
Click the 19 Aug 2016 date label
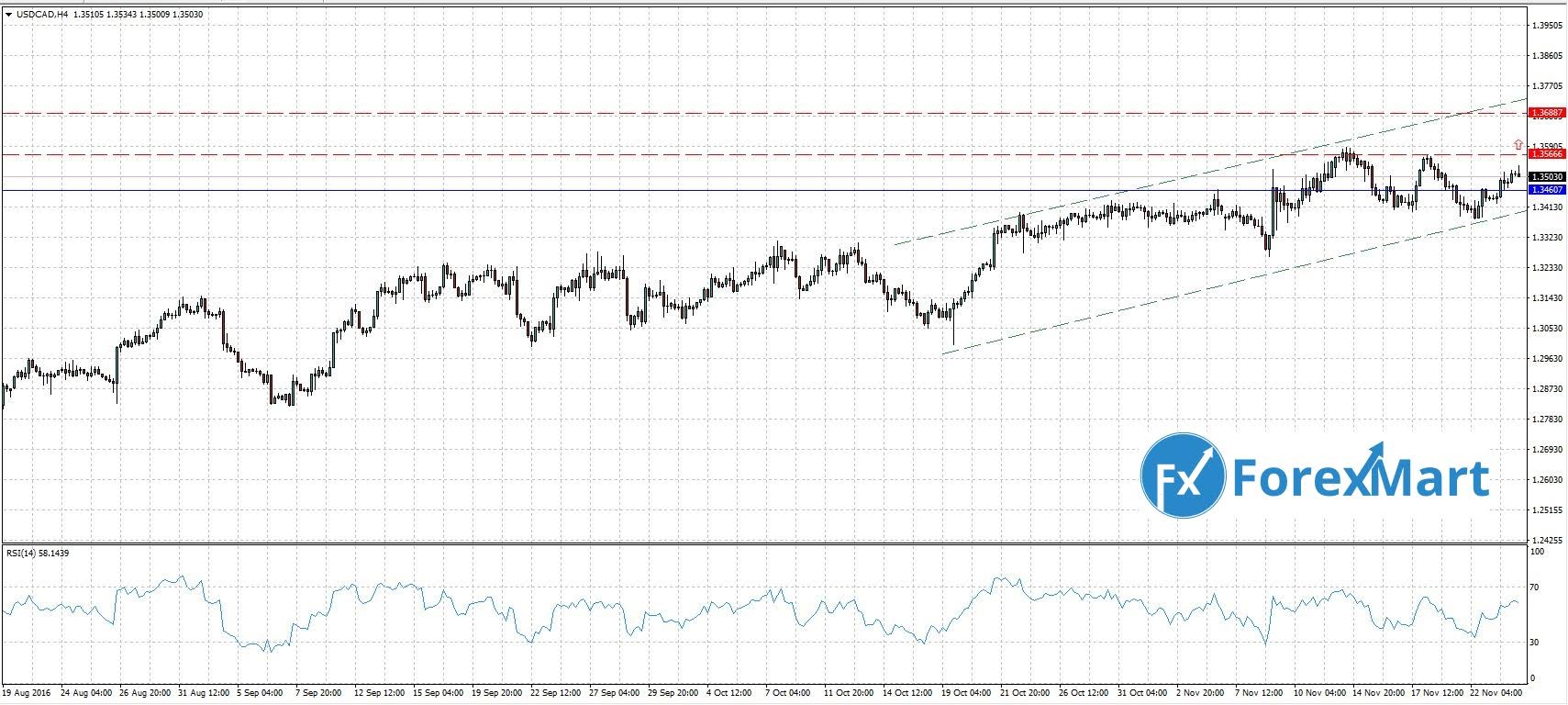[25, 691]
